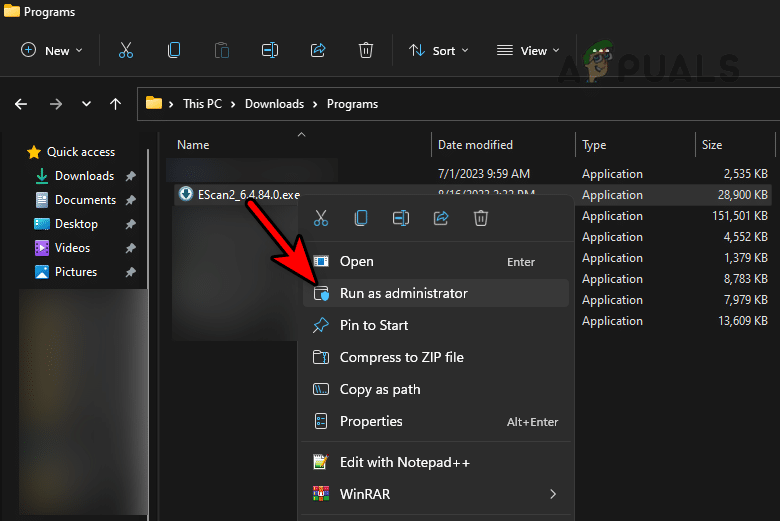
Task: Open the New dropdown menu
Action: (52, 50)
